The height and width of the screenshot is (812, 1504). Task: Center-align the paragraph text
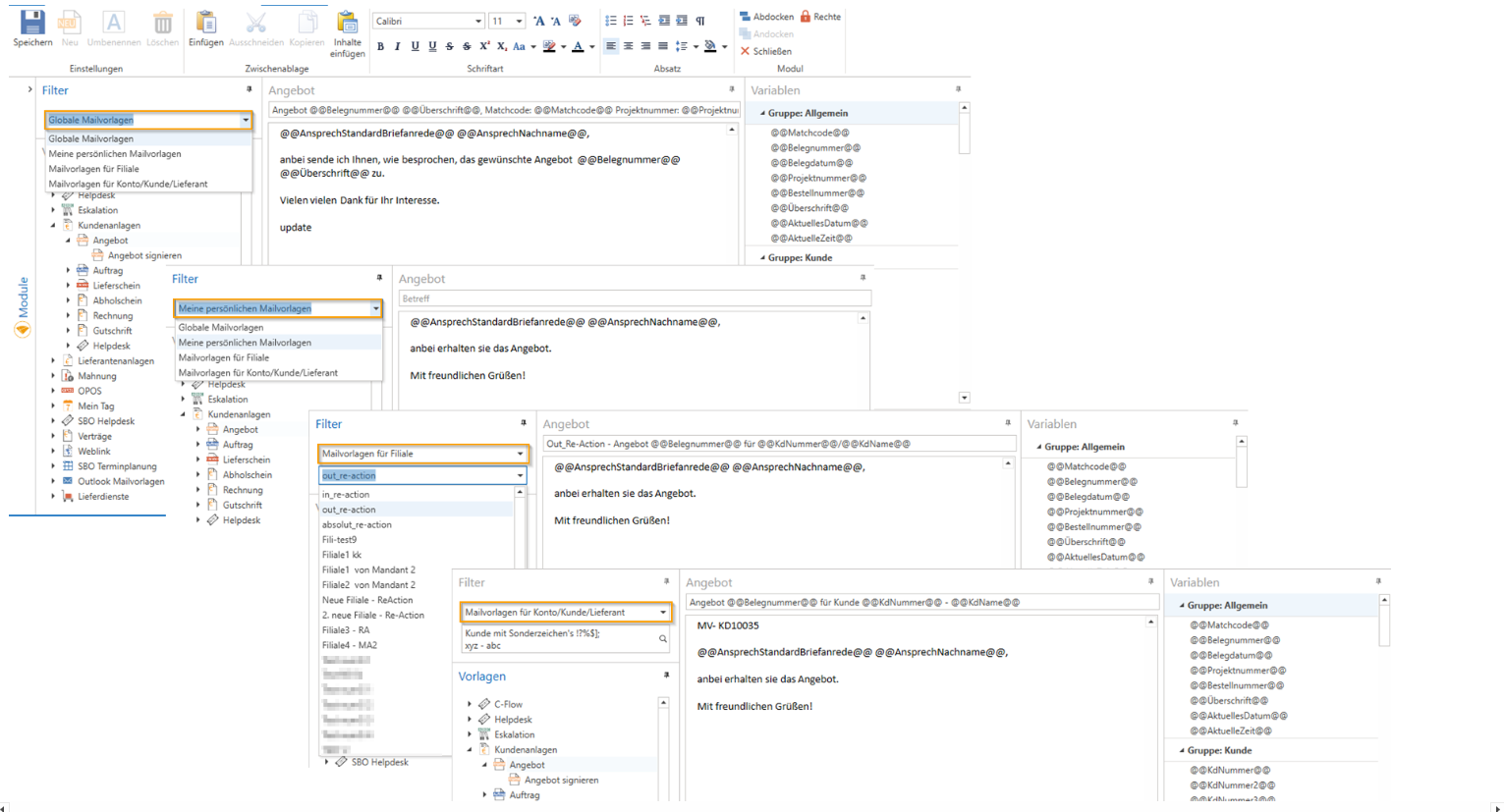coord(628,46)
